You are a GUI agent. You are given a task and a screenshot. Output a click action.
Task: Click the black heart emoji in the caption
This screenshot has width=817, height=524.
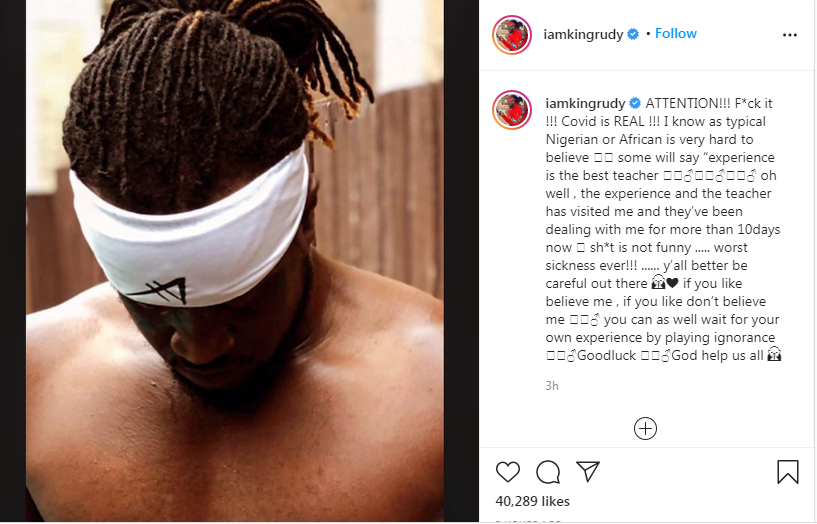(x=672, y=283)
